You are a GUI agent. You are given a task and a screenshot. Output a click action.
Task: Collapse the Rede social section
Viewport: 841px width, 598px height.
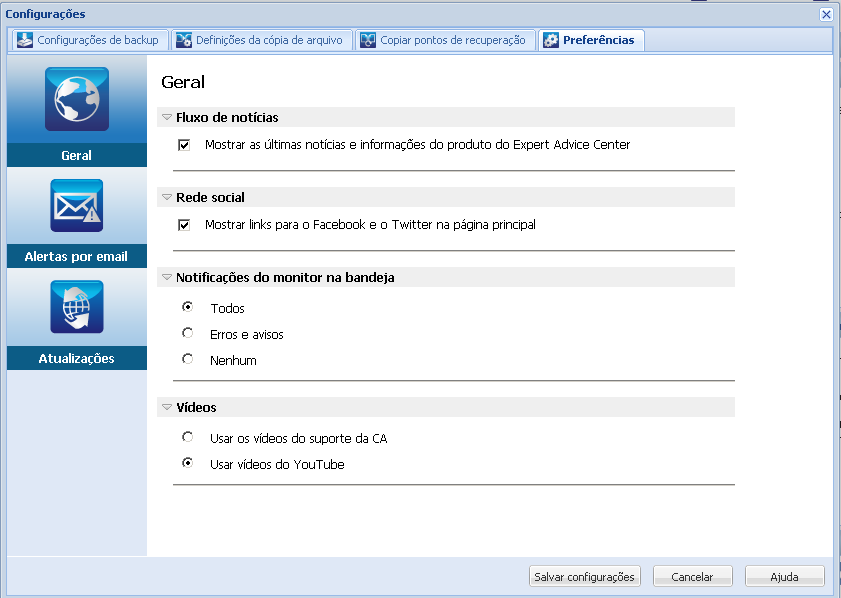pos(167,198)
